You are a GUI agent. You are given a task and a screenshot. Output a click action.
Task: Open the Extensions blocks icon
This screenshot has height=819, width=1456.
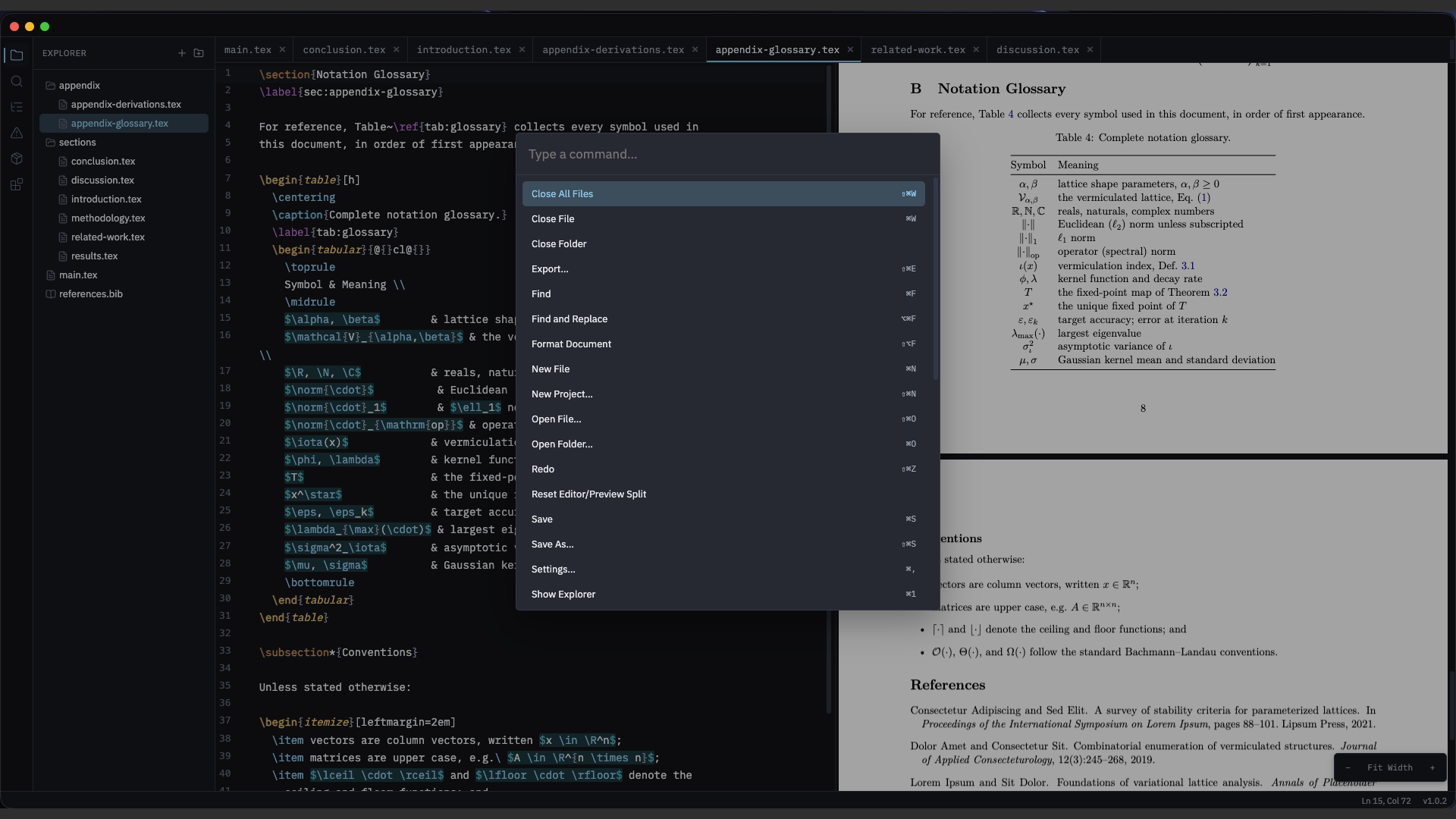(17, 184)
